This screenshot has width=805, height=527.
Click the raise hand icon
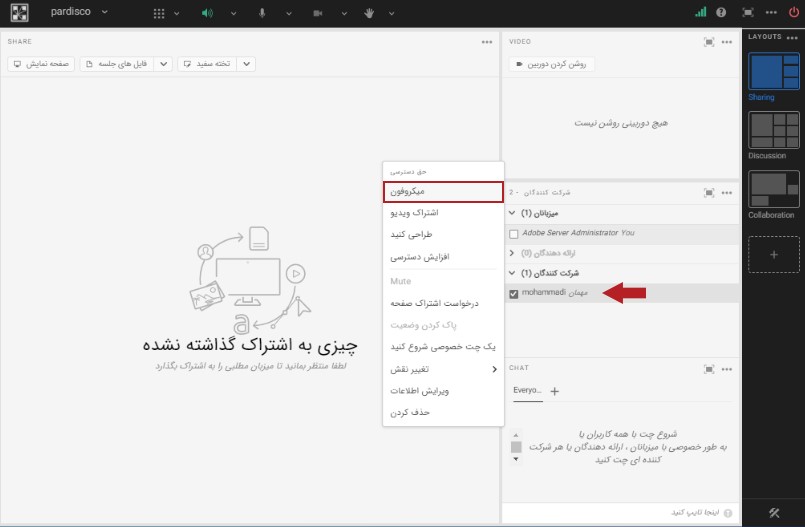(369, 13)
